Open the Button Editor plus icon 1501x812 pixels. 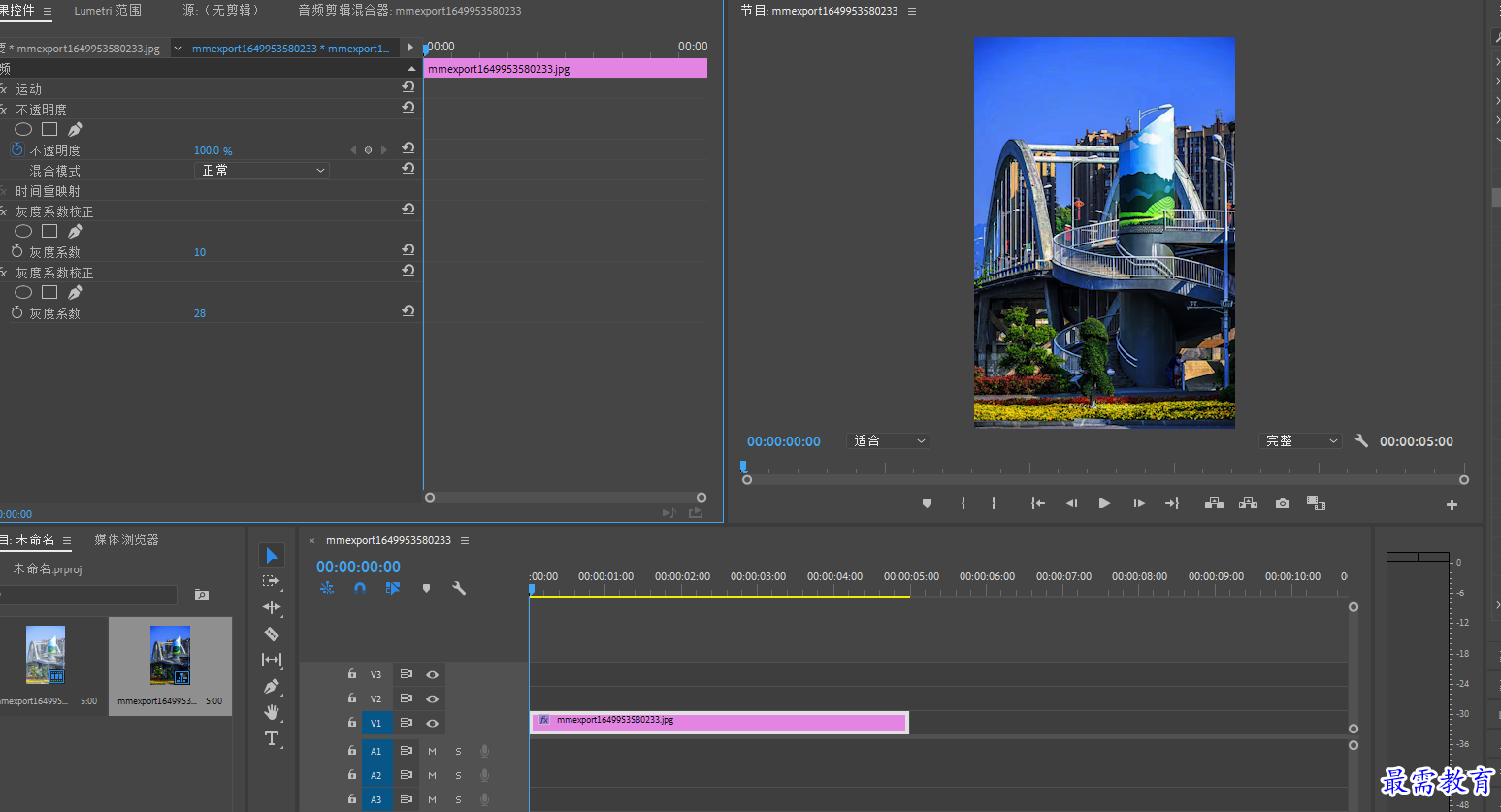1452,504
